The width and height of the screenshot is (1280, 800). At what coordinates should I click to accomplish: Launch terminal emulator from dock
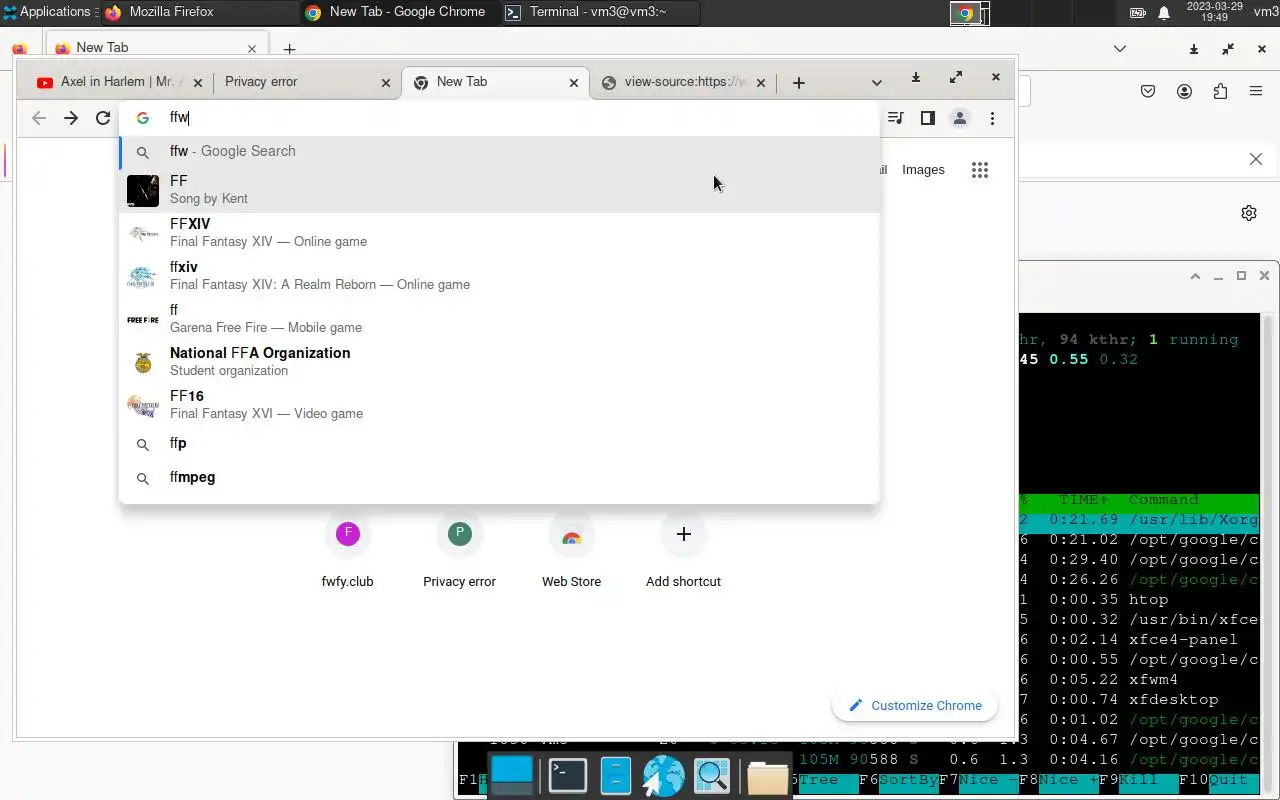[x=567, y=776]
